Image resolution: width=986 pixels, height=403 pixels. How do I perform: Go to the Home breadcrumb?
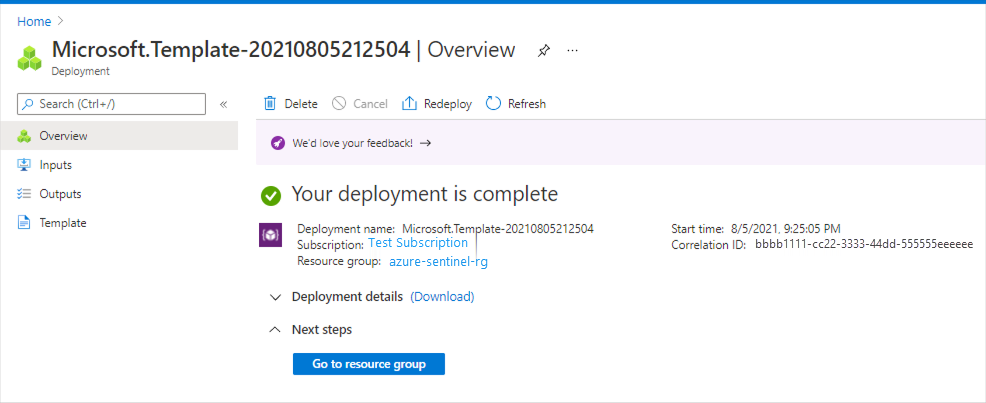[34, 21]
